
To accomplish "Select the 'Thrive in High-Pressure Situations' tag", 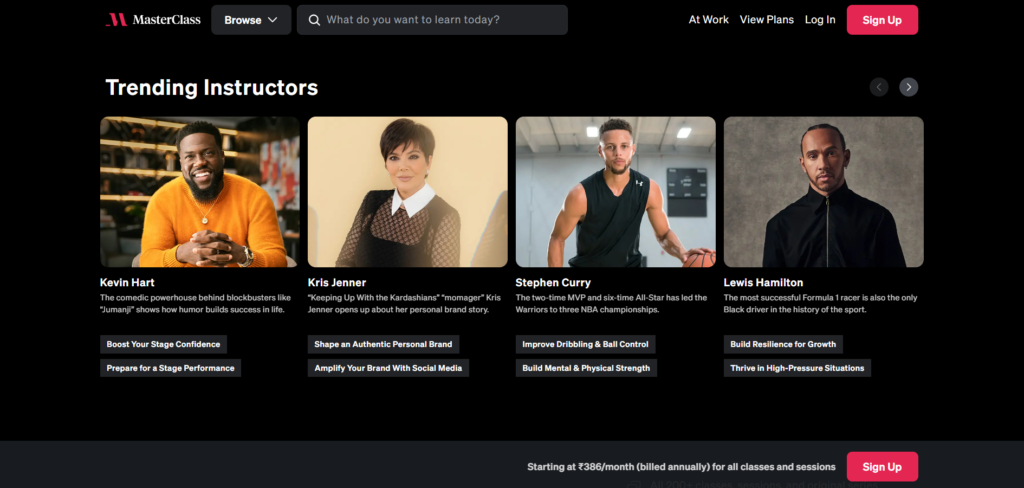I will [x=797, y=368].
